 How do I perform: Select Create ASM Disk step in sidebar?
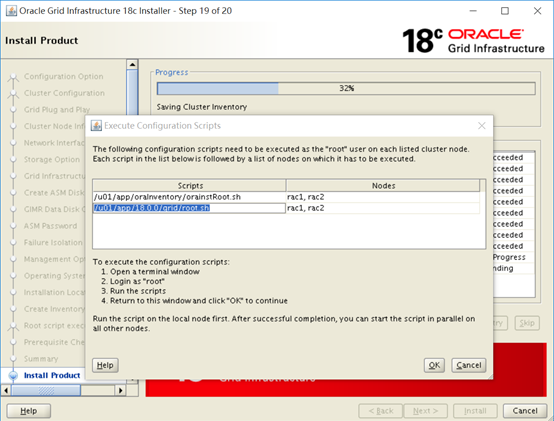(54, 192)
